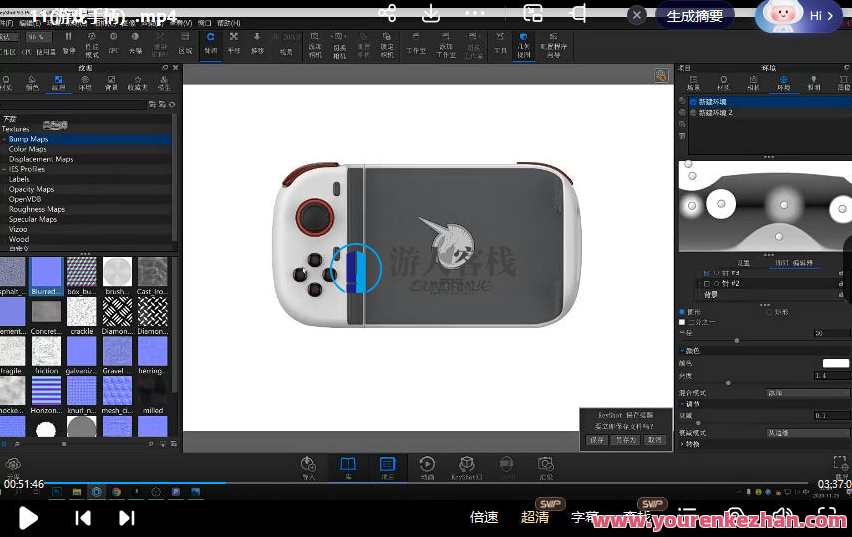The height and width of the screenshot is (537, 852).
Task: Select the crackle texture thumbnail
Action: pyautogui.click(x=82, y=312)
